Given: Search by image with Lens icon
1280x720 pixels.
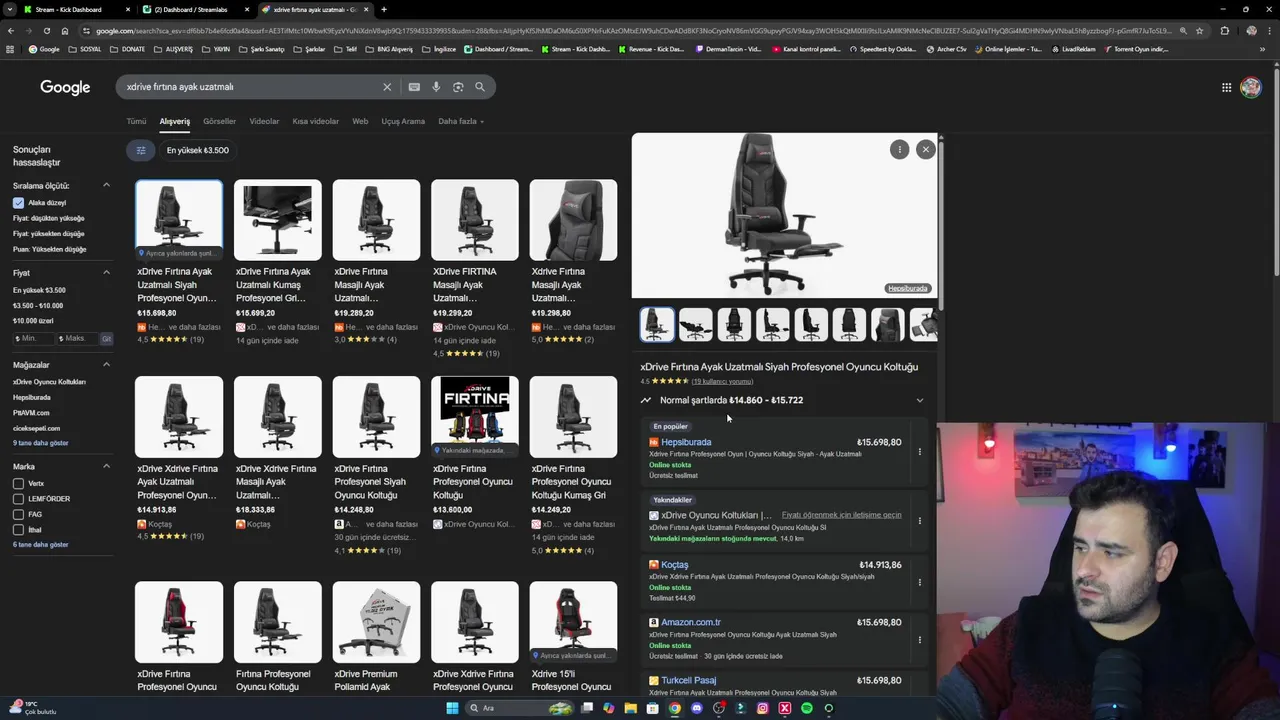Looking at the screenshot, I should pyautogui.click(x=458, y=87).
